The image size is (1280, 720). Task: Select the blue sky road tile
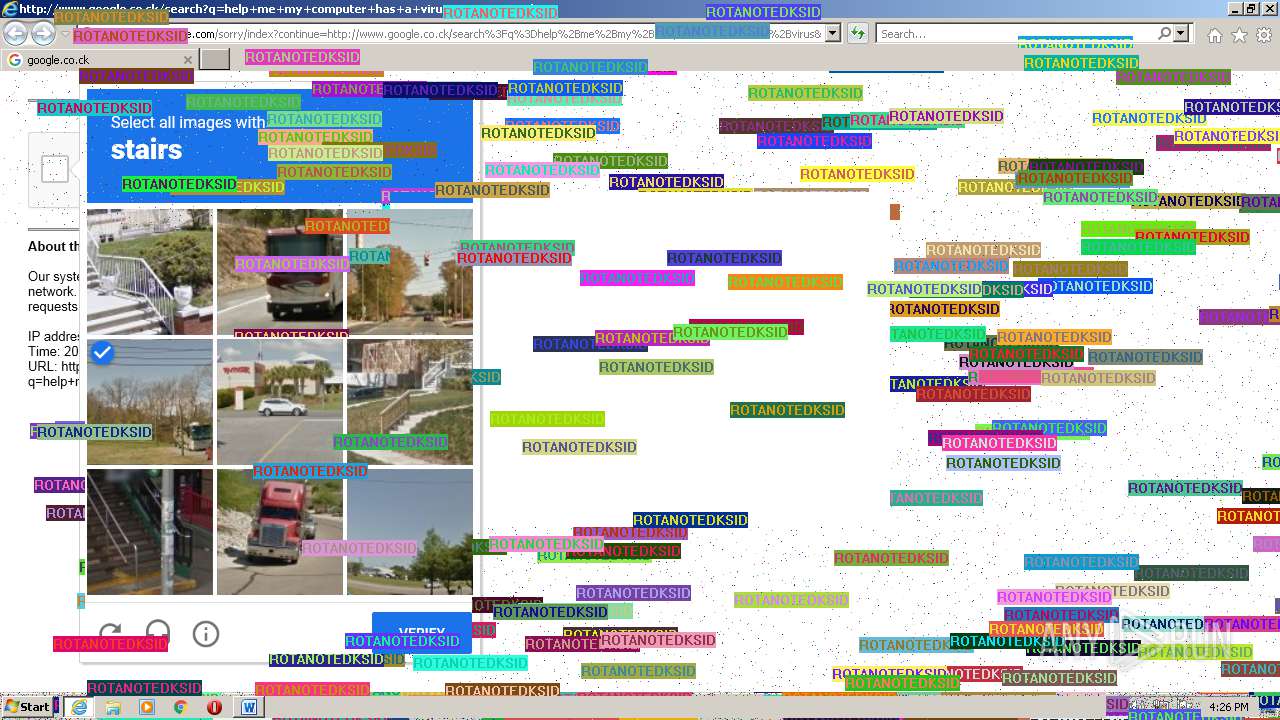[410, 532]
